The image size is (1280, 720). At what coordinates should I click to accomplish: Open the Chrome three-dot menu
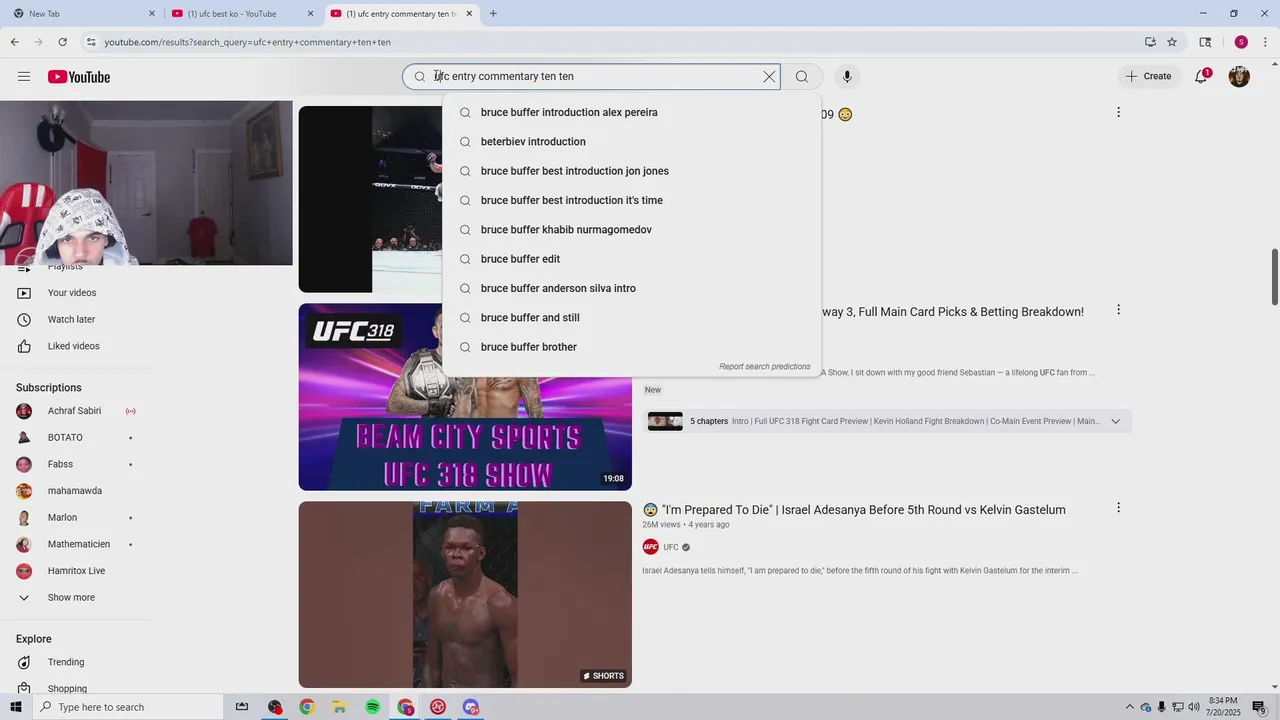pyautogui.click(x=1266, y=42)
